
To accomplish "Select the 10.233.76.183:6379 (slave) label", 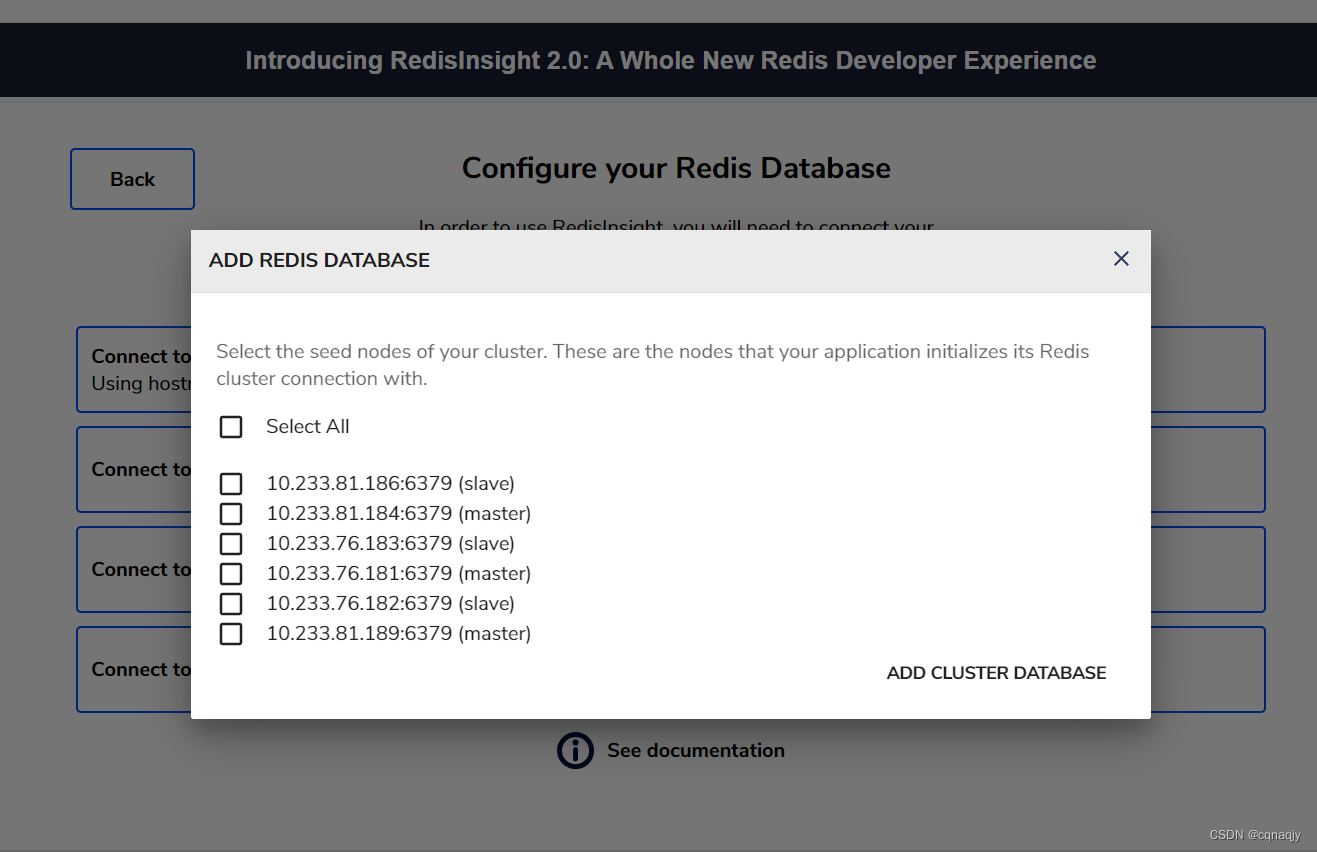I will click(390, 544).
